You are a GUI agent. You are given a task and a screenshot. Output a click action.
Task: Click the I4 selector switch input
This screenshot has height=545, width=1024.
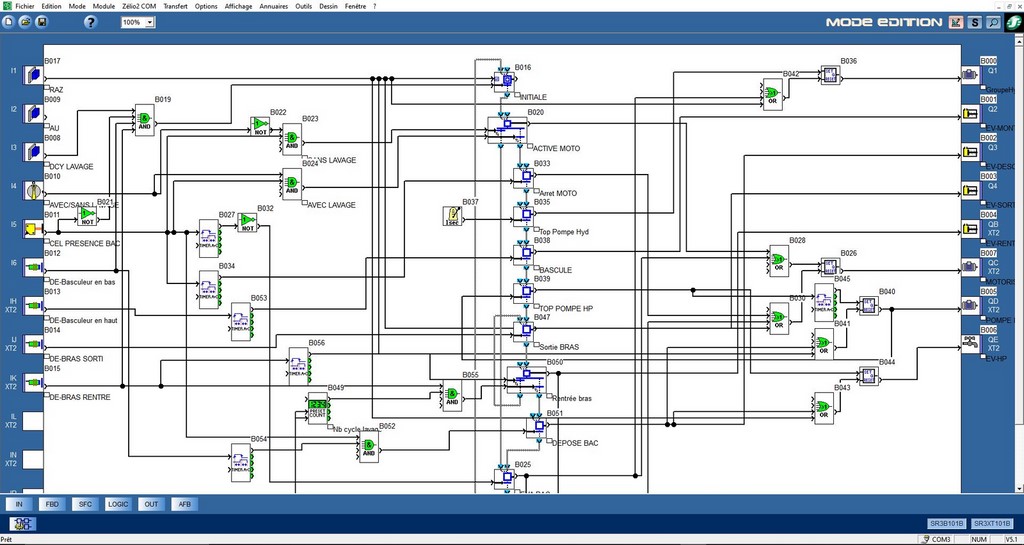32,190
